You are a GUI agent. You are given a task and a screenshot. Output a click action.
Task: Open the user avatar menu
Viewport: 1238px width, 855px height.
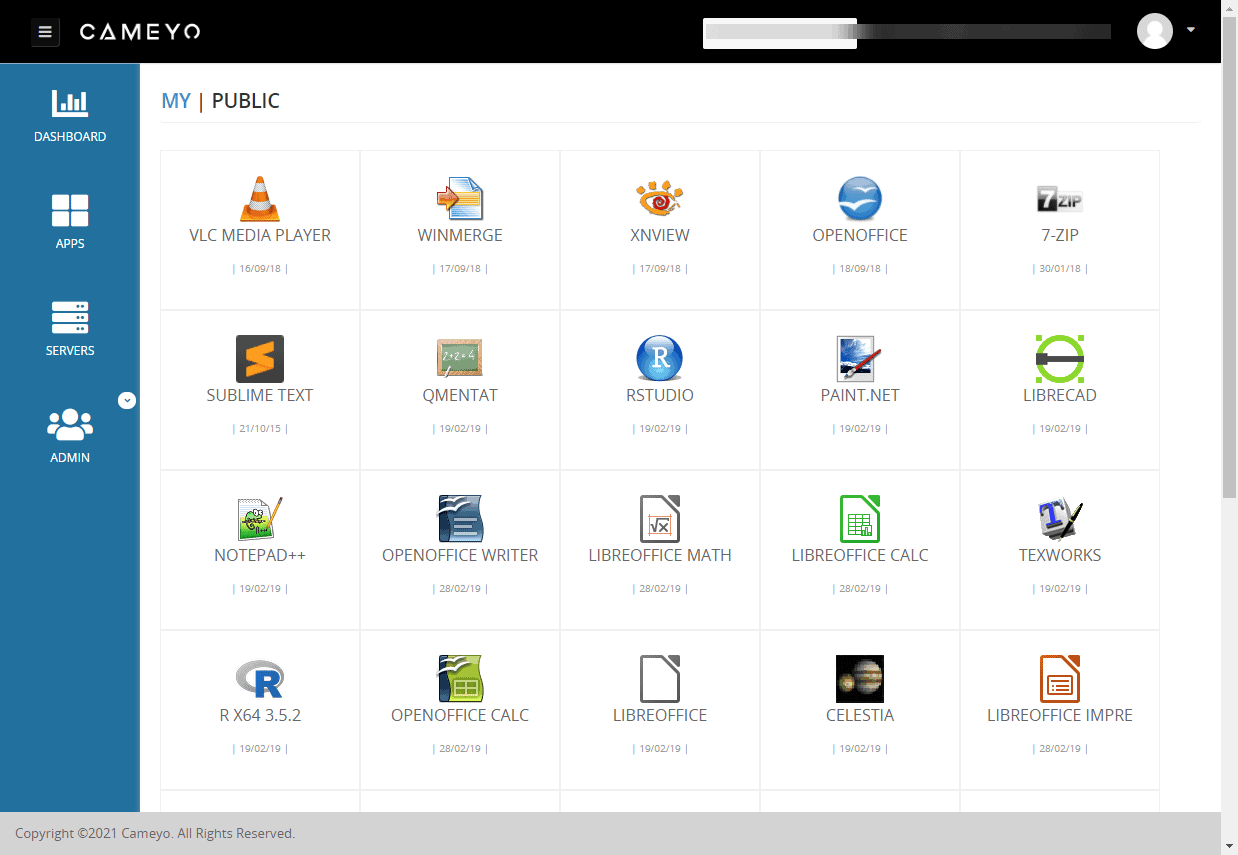(1155, 31)
